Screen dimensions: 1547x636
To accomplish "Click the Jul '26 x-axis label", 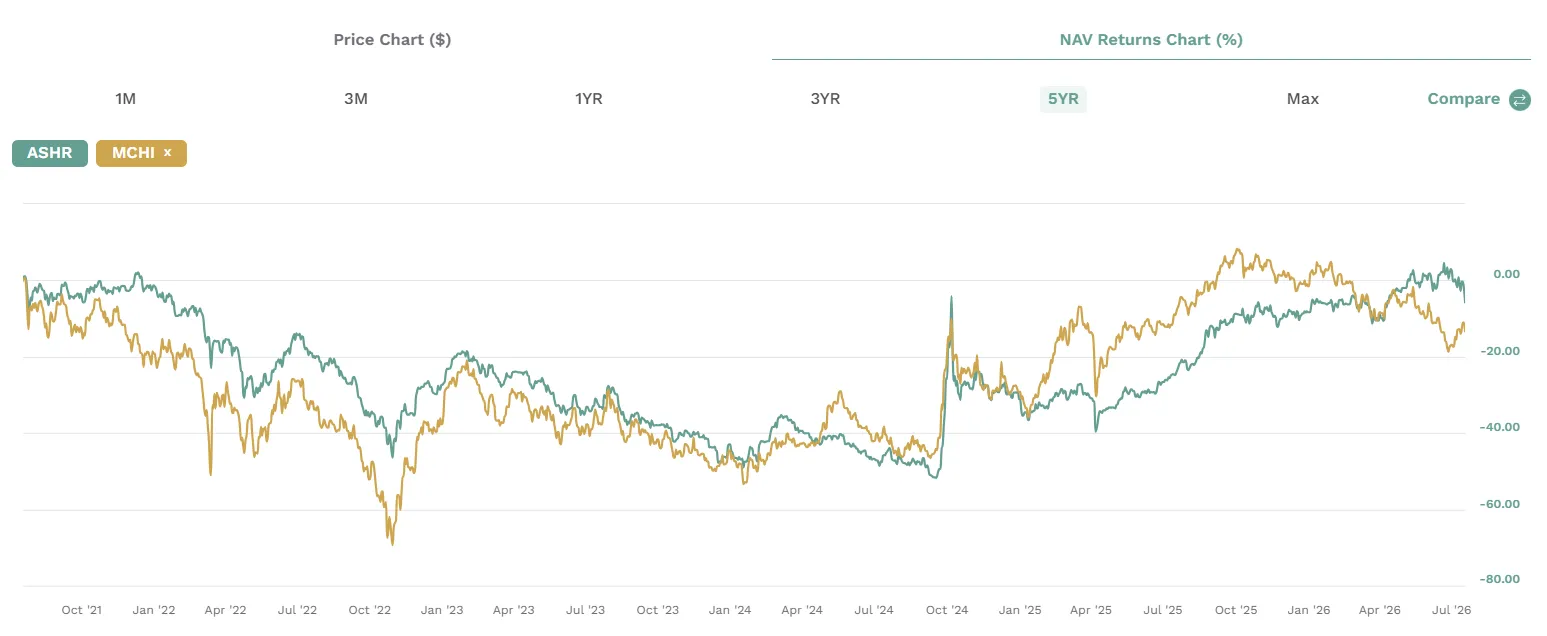I will click(x=1451, y=609).
